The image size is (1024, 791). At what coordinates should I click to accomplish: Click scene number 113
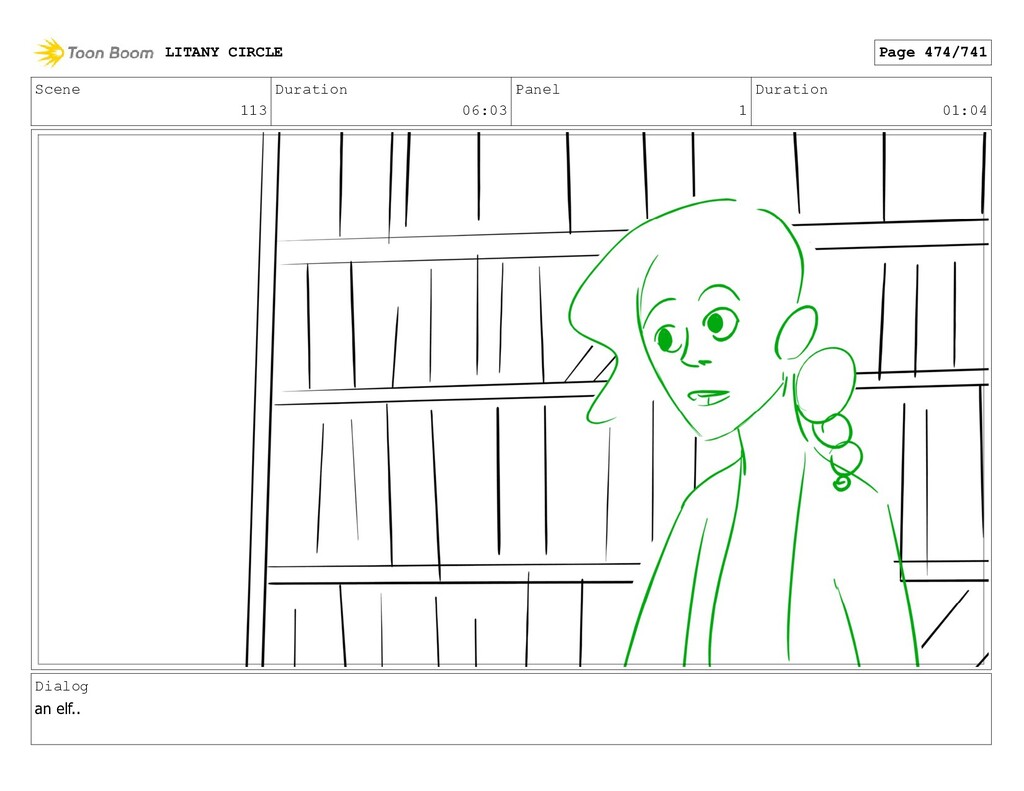tap(253, 110)
